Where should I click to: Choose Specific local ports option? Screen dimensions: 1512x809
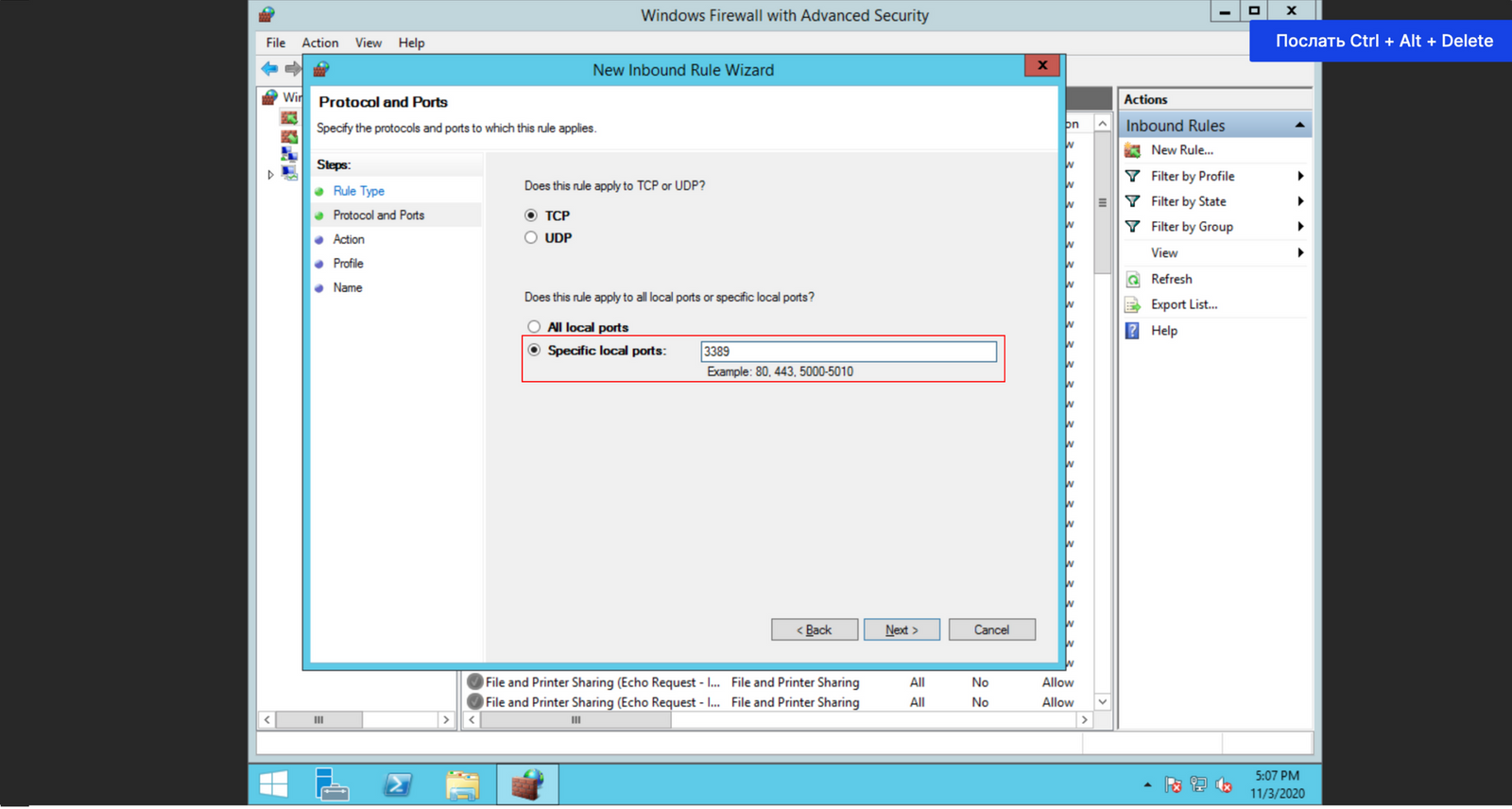tap(534, 350)
